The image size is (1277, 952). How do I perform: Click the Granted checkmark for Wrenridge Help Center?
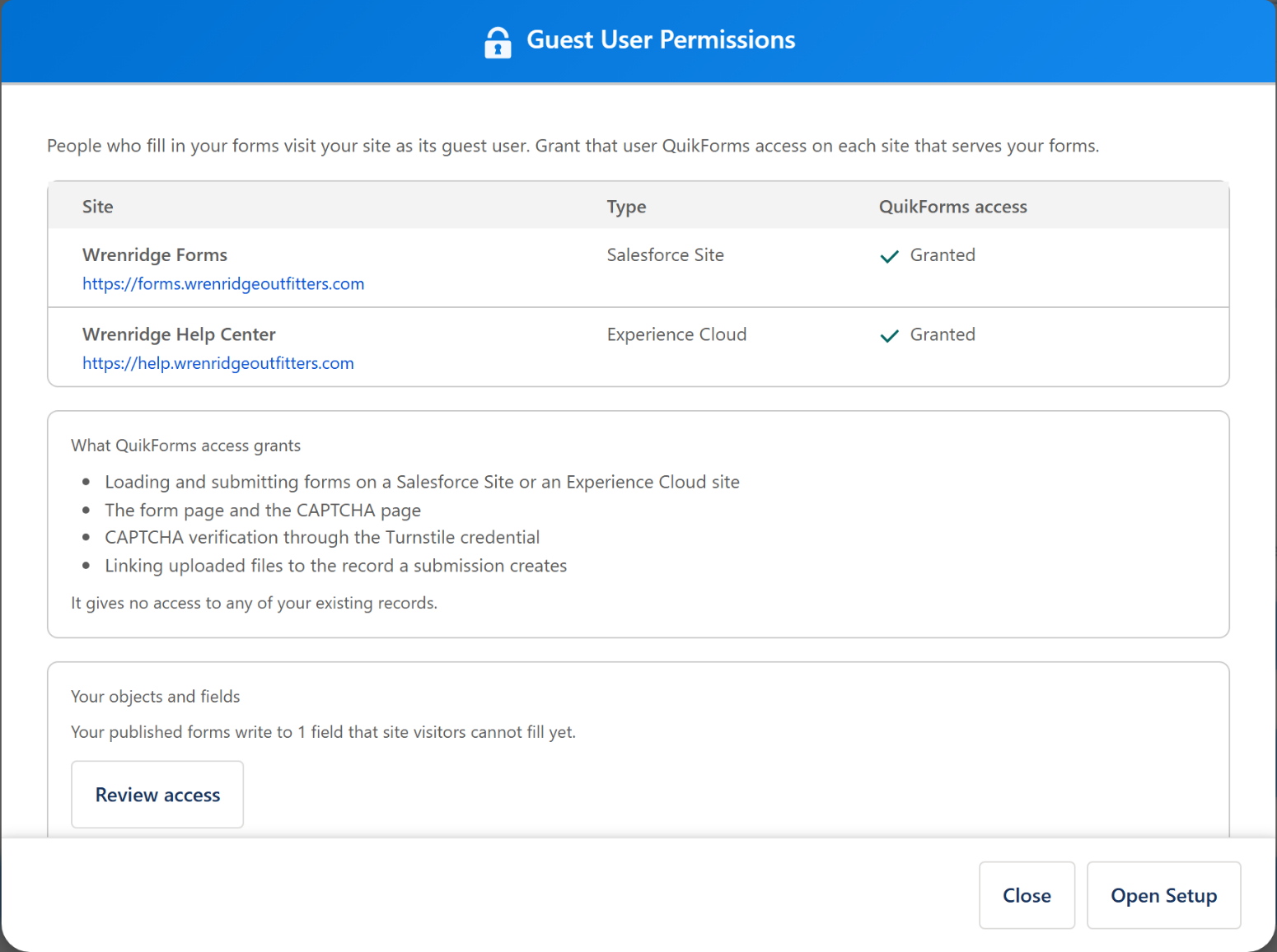pos(889,336)
